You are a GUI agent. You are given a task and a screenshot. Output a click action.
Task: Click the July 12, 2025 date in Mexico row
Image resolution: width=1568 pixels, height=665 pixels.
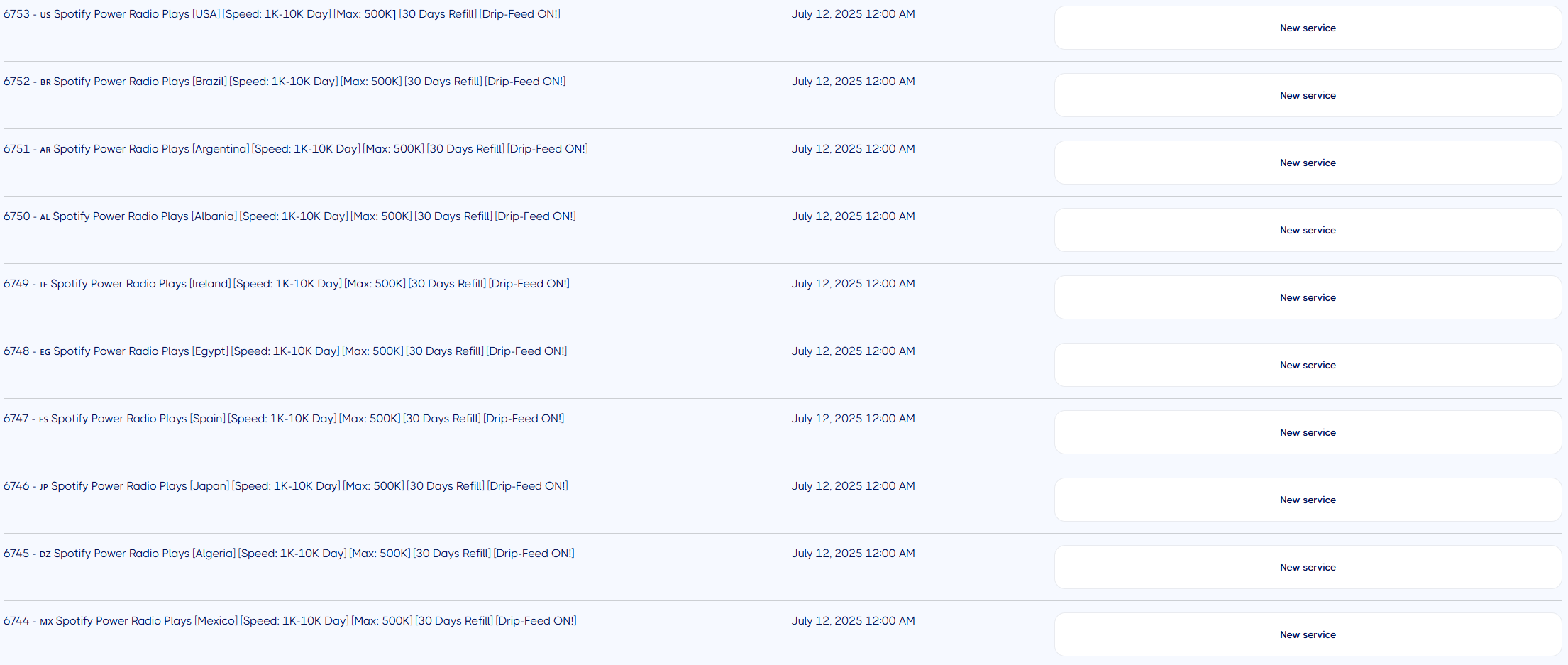[854, 621]
